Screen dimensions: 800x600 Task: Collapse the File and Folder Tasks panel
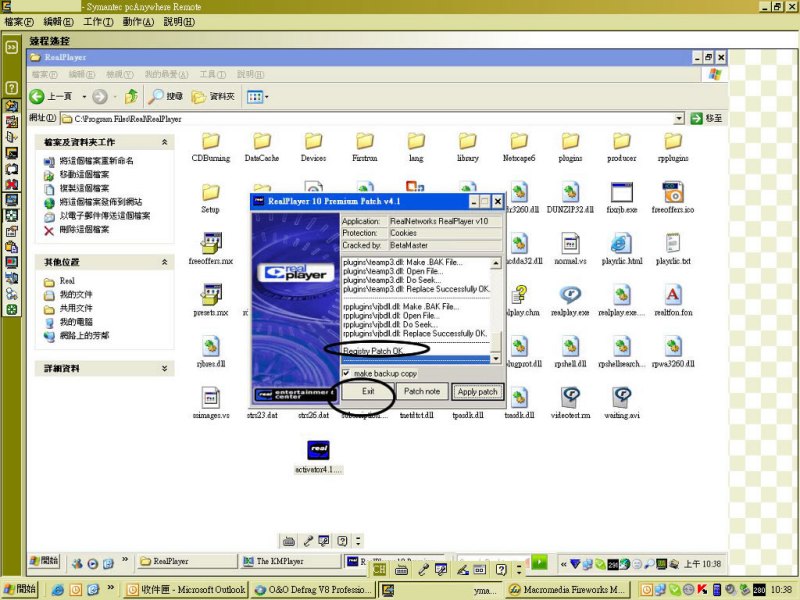click(x=164, y=142)
